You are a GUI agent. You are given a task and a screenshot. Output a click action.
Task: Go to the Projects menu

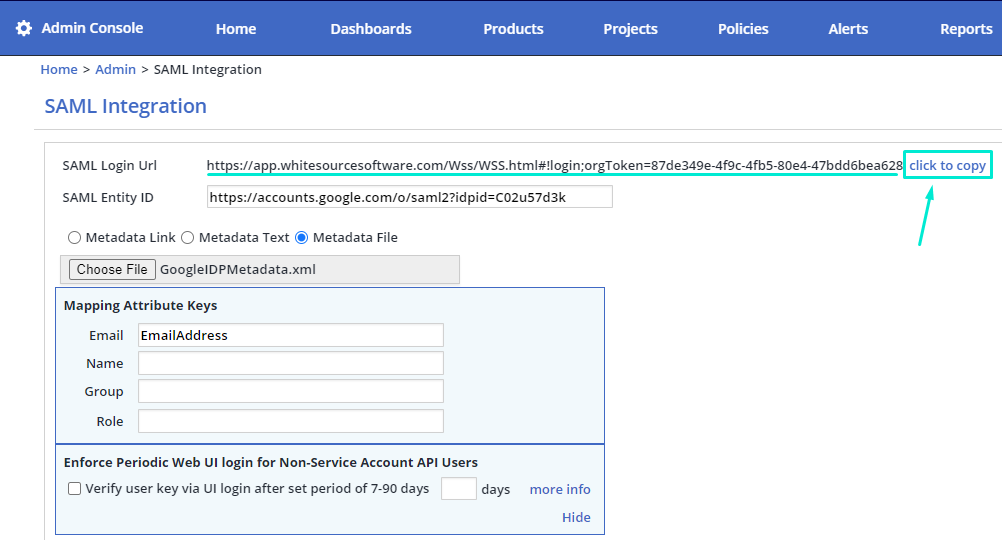click(x=630, y=29)
